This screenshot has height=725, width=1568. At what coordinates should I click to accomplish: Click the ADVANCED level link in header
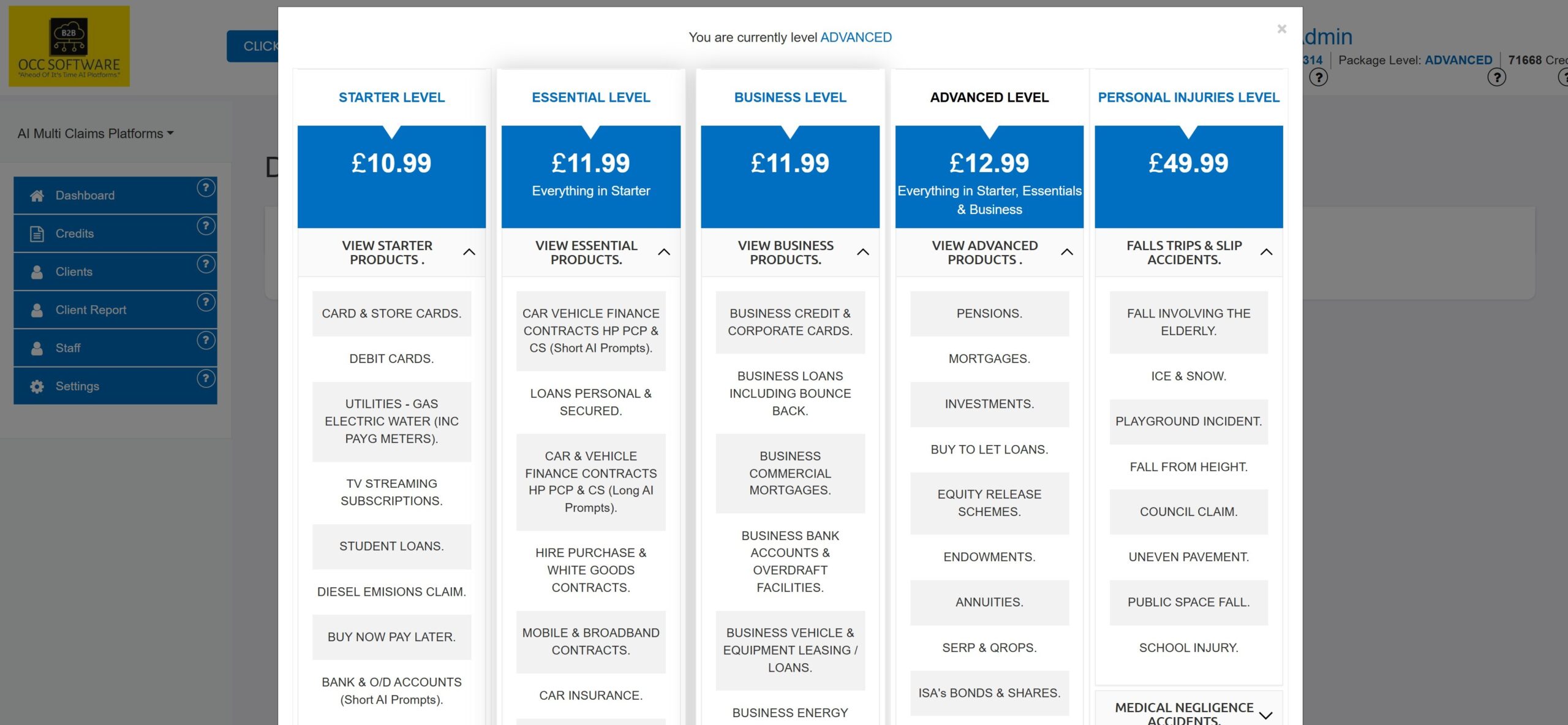tap(855, 37)
